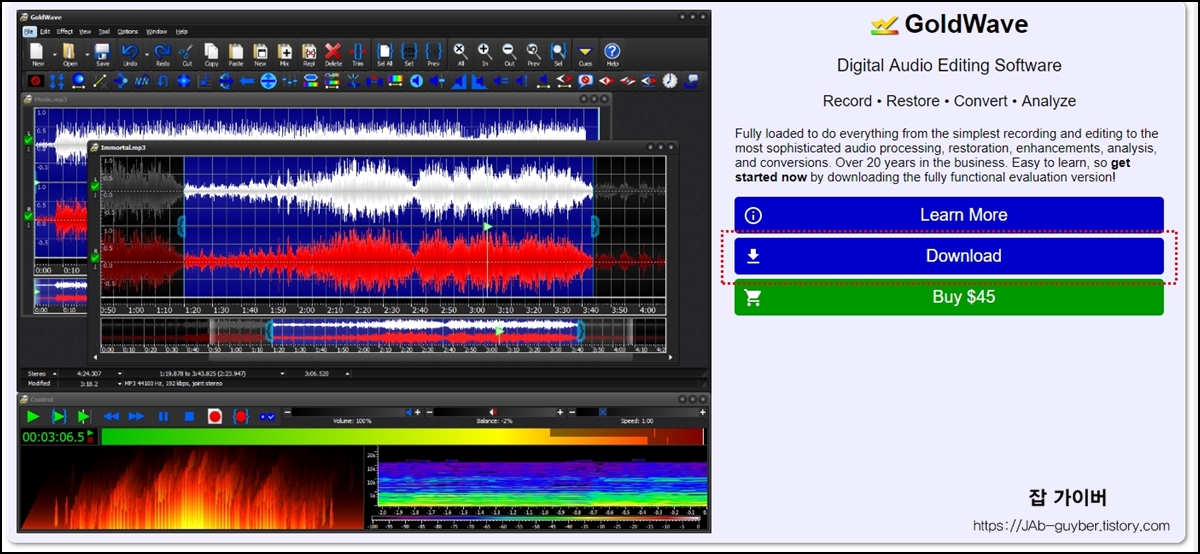Screen dimensions: 1200x554
Task: Click the Paste toolbar icon
Action: [236, 52]
